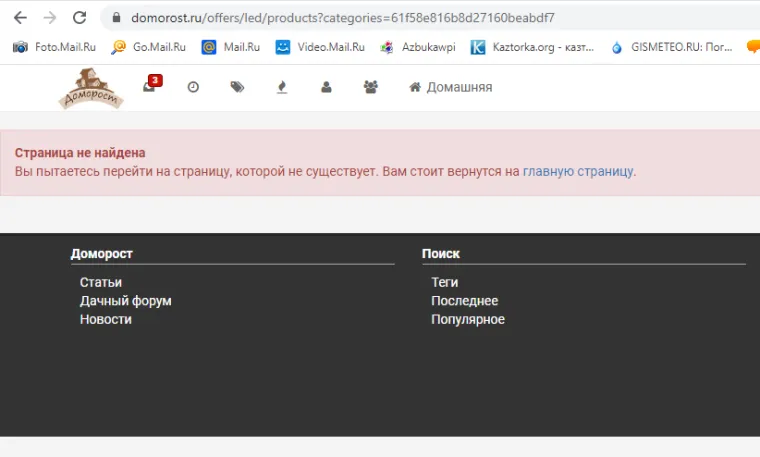This screenshot has height=457, width=760.
Task: Open Статьи in the footer
Action: pos(101,282)
